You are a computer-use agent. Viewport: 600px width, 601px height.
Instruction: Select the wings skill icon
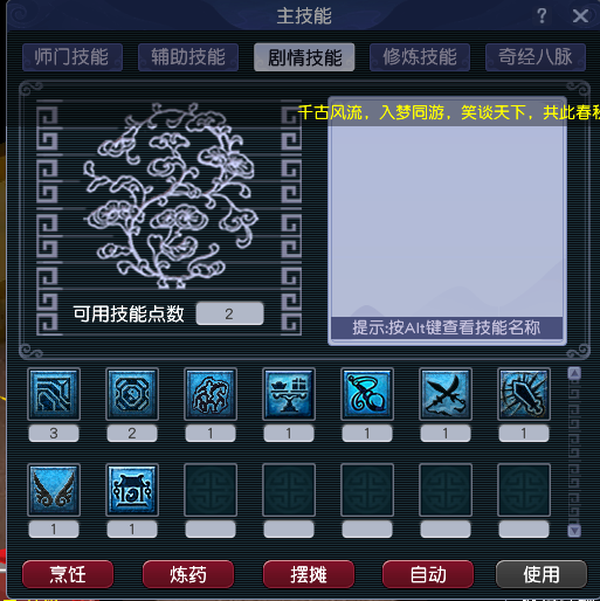54,490
